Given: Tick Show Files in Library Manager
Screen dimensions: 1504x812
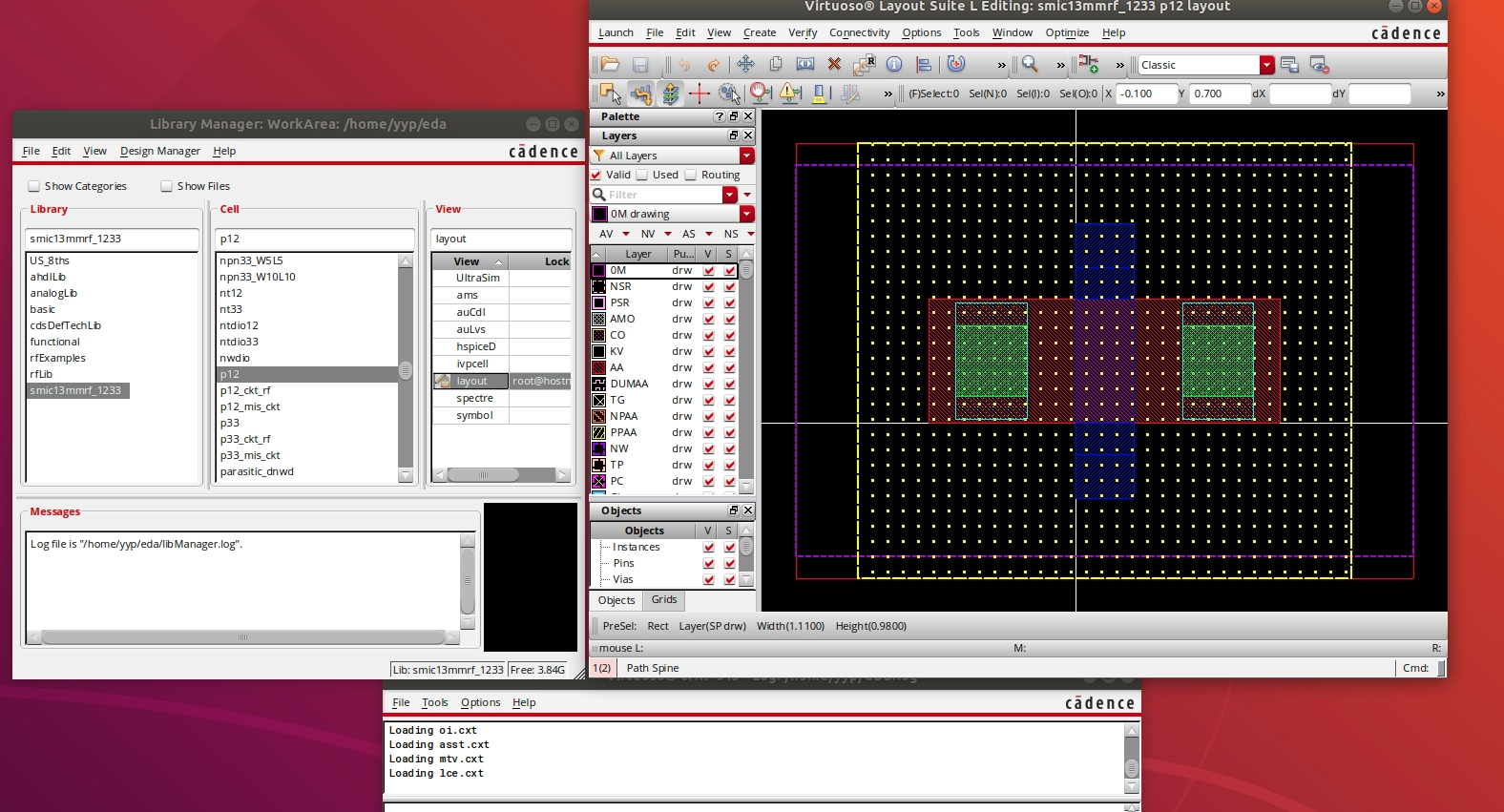Looking at the screenshot, I should pos(167,186).
